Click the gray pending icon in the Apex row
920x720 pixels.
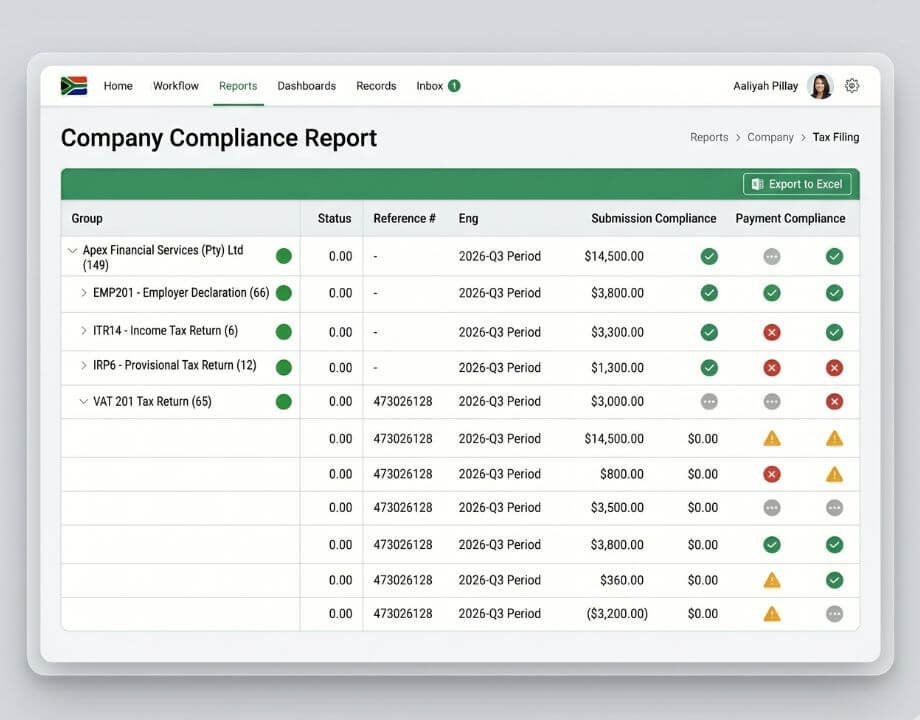point(772,256)
